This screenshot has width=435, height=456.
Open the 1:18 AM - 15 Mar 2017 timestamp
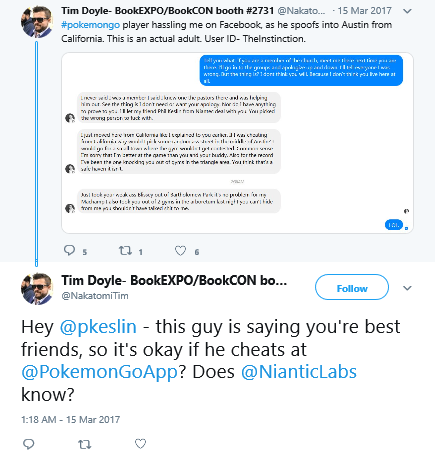point(70,419)
